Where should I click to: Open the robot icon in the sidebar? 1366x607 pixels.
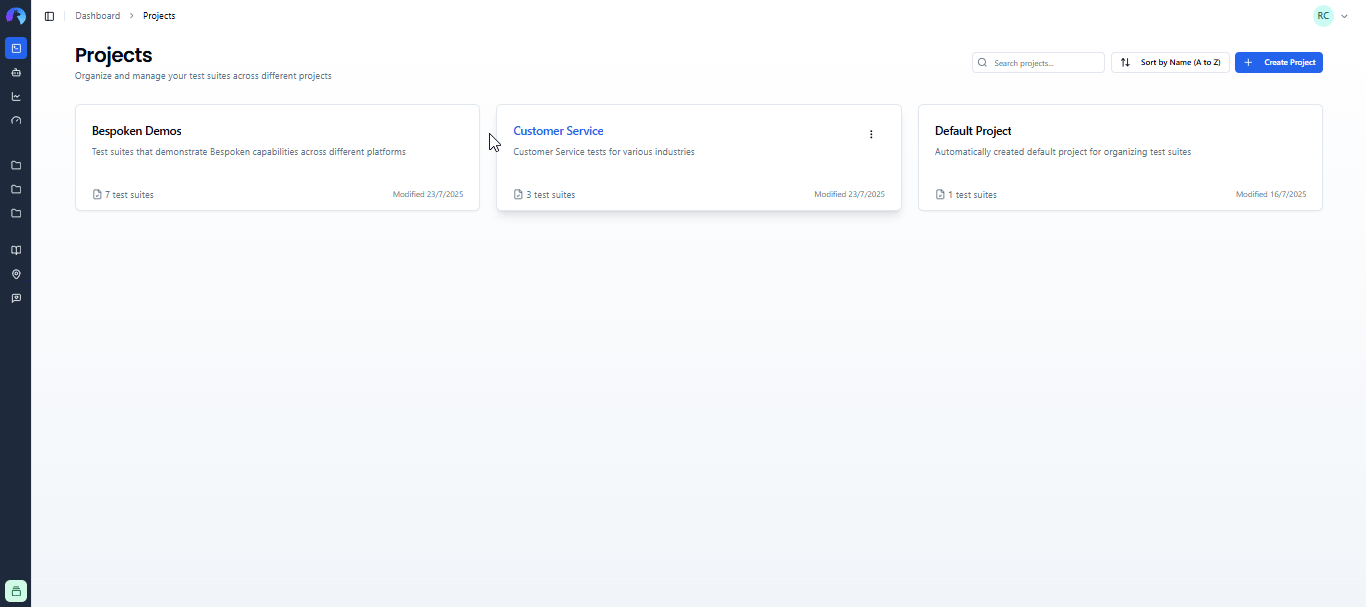pyautogui.click(x=16, y=73)
